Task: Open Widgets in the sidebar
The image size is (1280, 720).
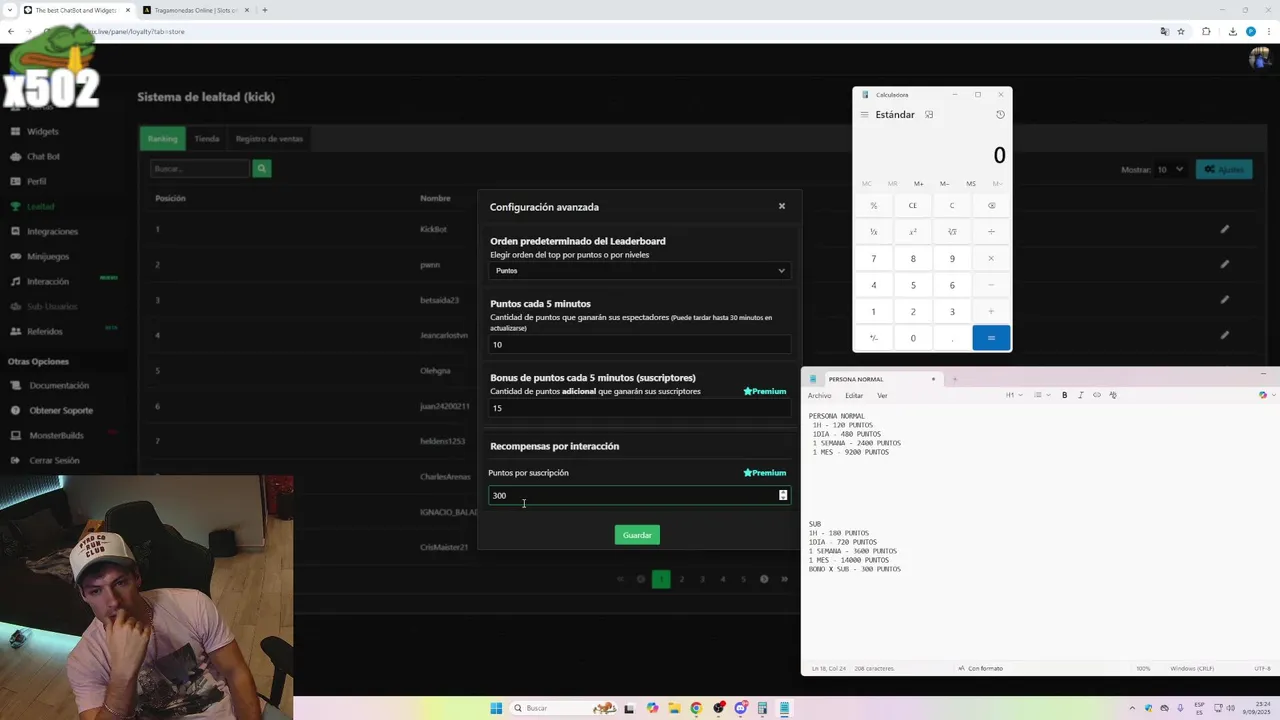Action: point(42,131)
